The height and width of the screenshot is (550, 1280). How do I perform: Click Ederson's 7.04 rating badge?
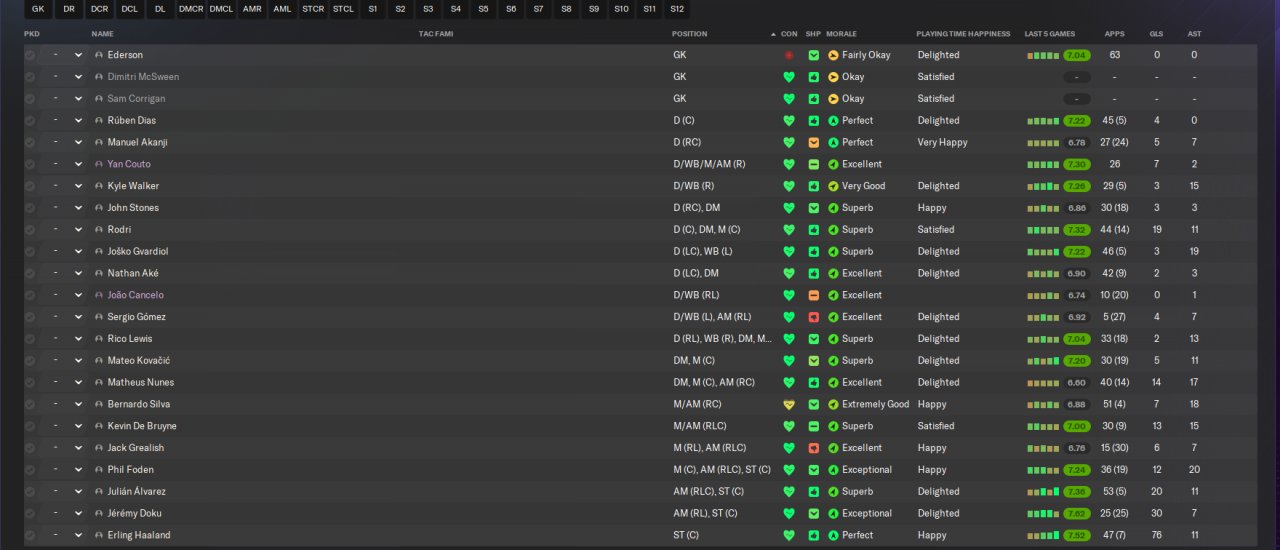coord(1077,55)
